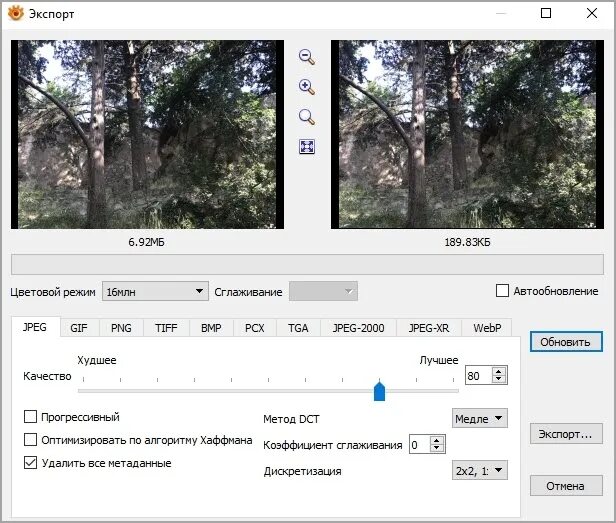
Task: Click the XnView app icon in title bar
Action: 16,13
